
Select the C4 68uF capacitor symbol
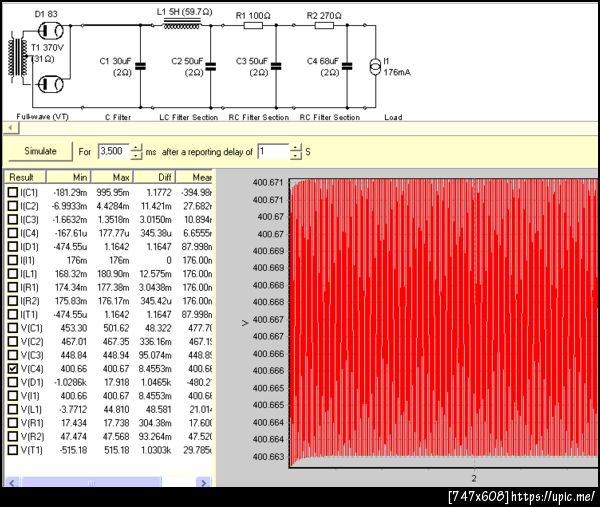pos(347,66)
